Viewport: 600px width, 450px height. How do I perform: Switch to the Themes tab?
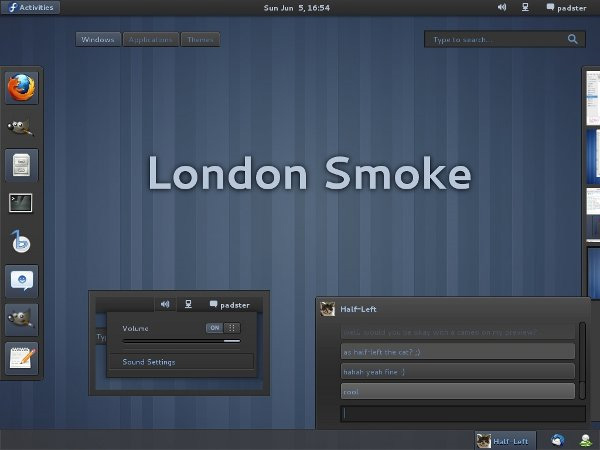[x=200, y=40]
